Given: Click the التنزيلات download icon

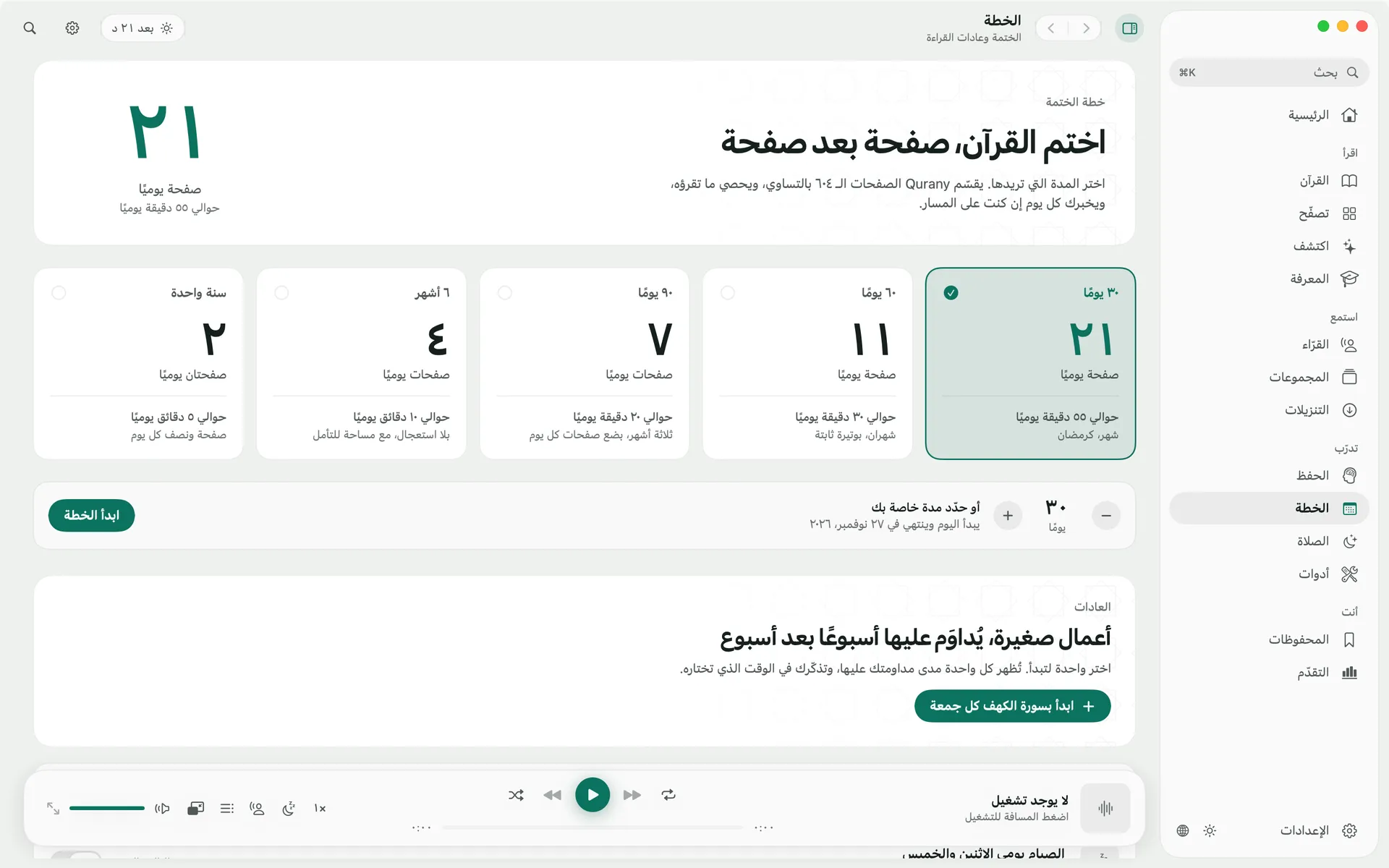Looking at the screenshot, I should point(1349,410).
